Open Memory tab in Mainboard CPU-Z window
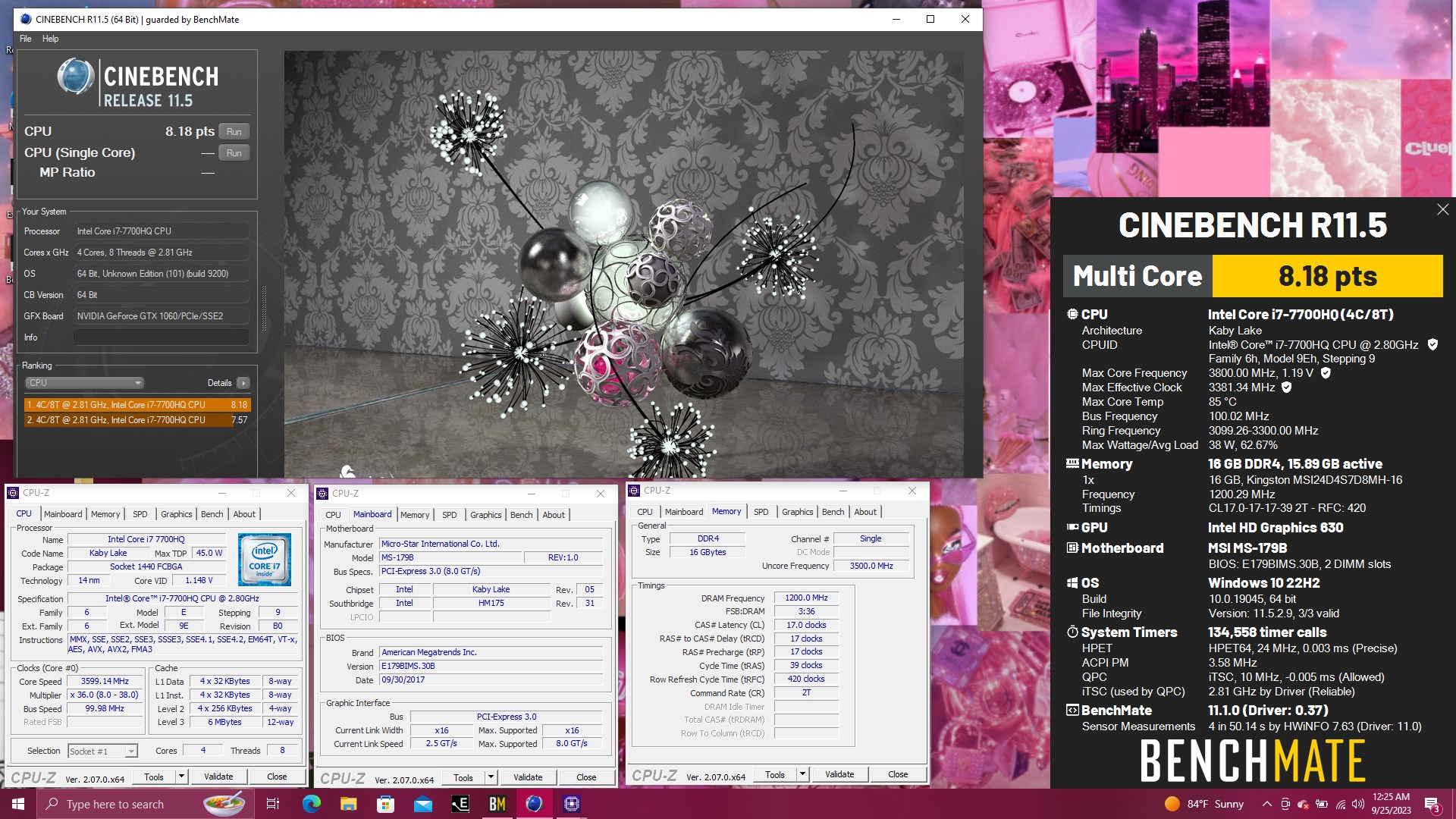Viewport: 1456px width, 819px height. click(415, 515)
